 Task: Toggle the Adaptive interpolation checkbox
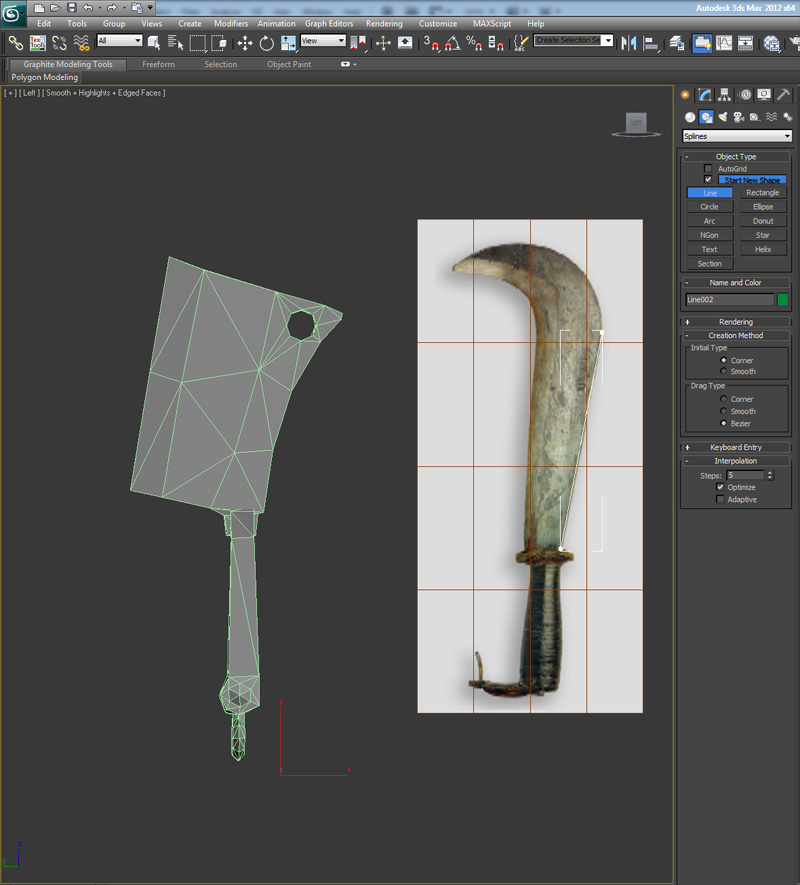(720, 499)
